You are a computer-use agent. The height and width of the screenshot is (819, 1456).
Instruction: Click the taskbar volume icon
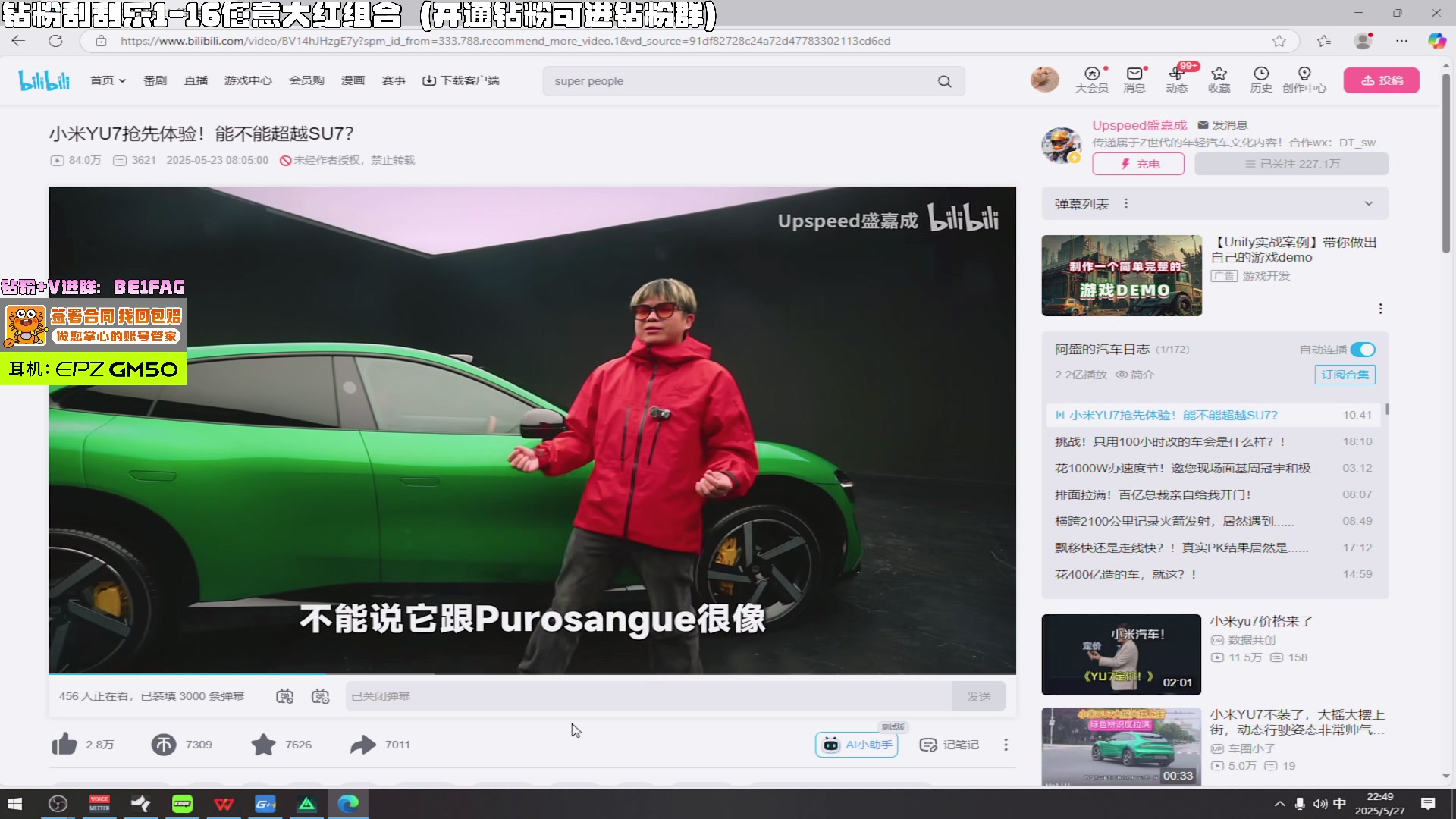click(x=1320, y=804)
